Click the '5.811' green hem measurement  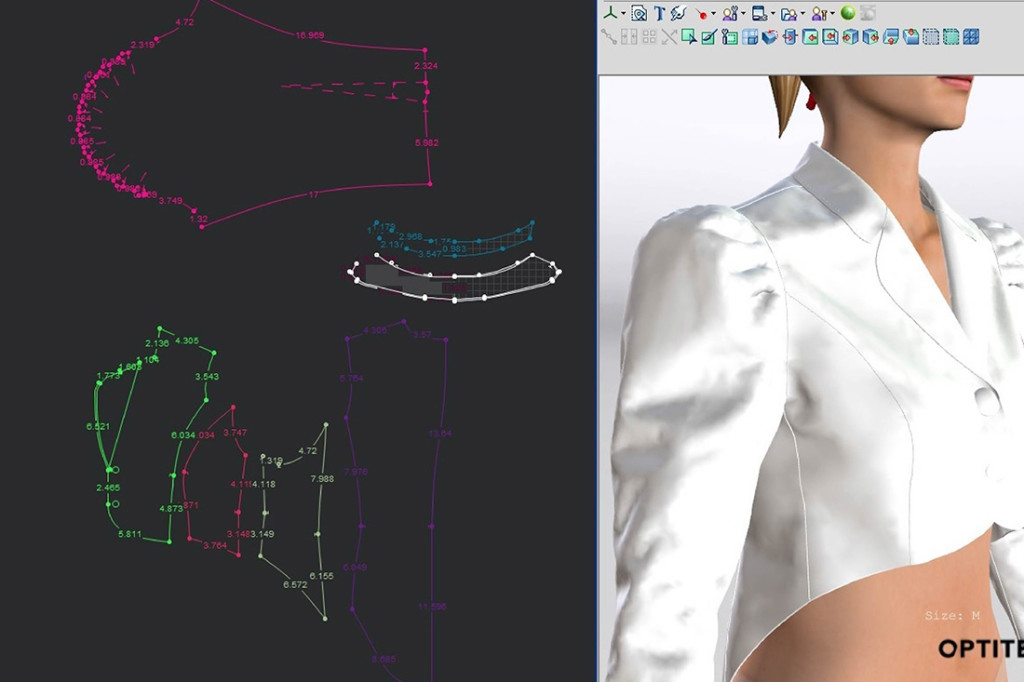pos(129,534)
